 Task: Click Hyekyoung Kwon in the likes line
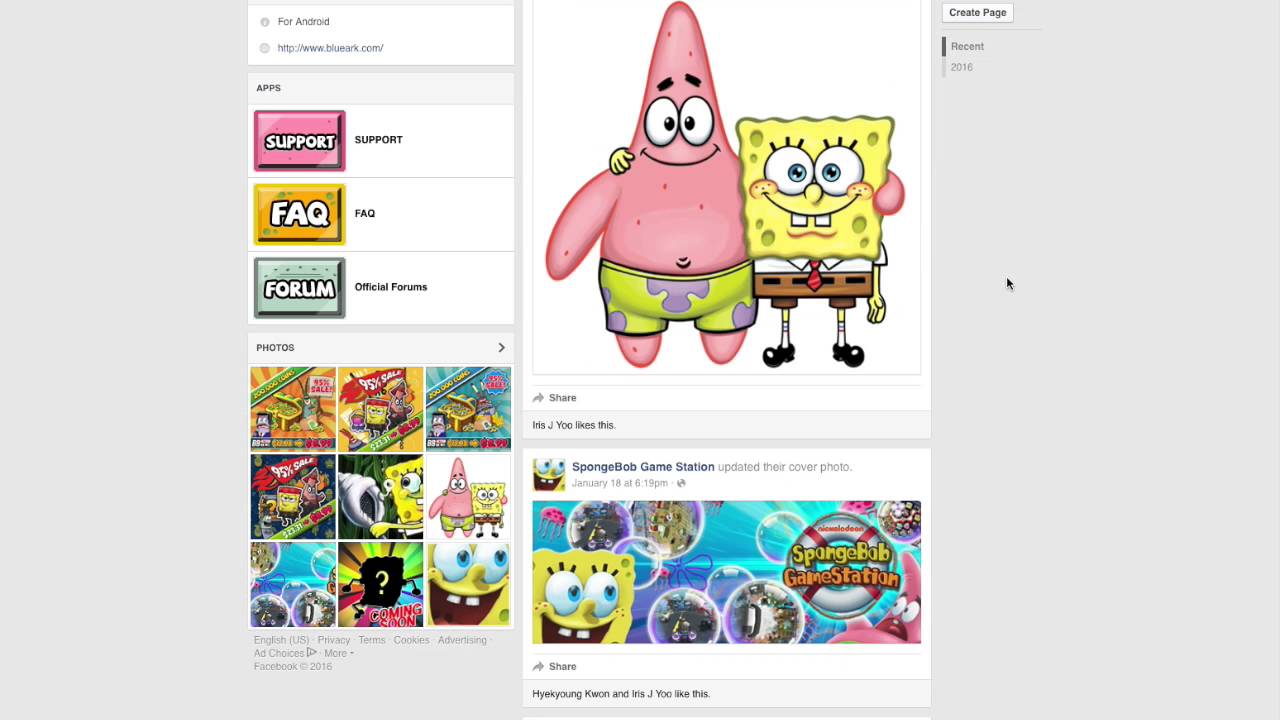571,694
